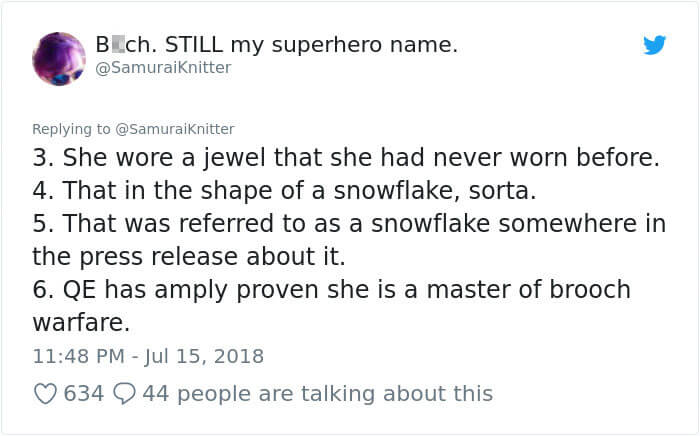Click the Twitter bird logo

pyautogui.click(x=655, y=46)
